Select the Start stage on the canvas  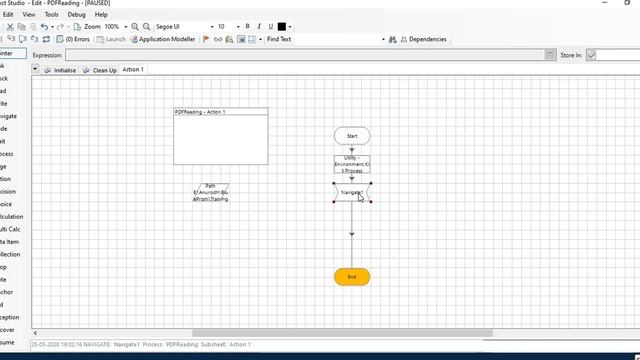click(352, 136)
